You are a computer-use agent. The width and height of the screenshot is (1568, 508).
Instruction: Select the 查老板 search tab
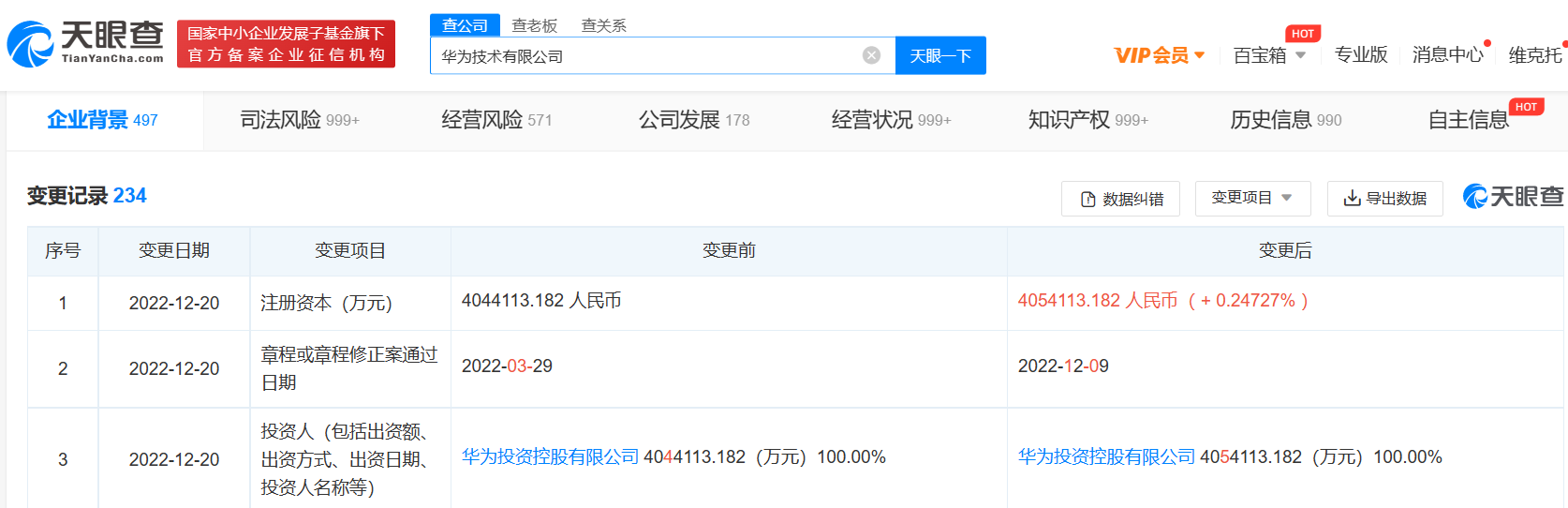point(535,25)
